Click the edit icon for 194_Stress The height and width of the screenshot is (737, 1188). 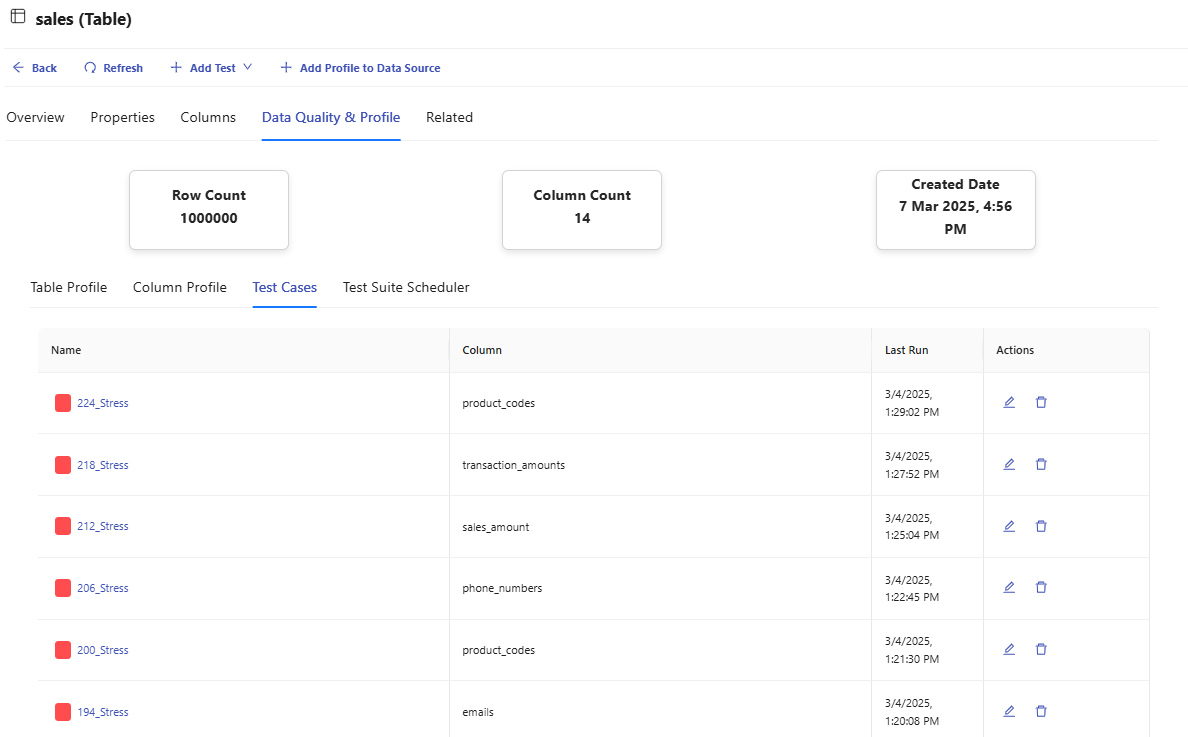(x=1009, y=711)
